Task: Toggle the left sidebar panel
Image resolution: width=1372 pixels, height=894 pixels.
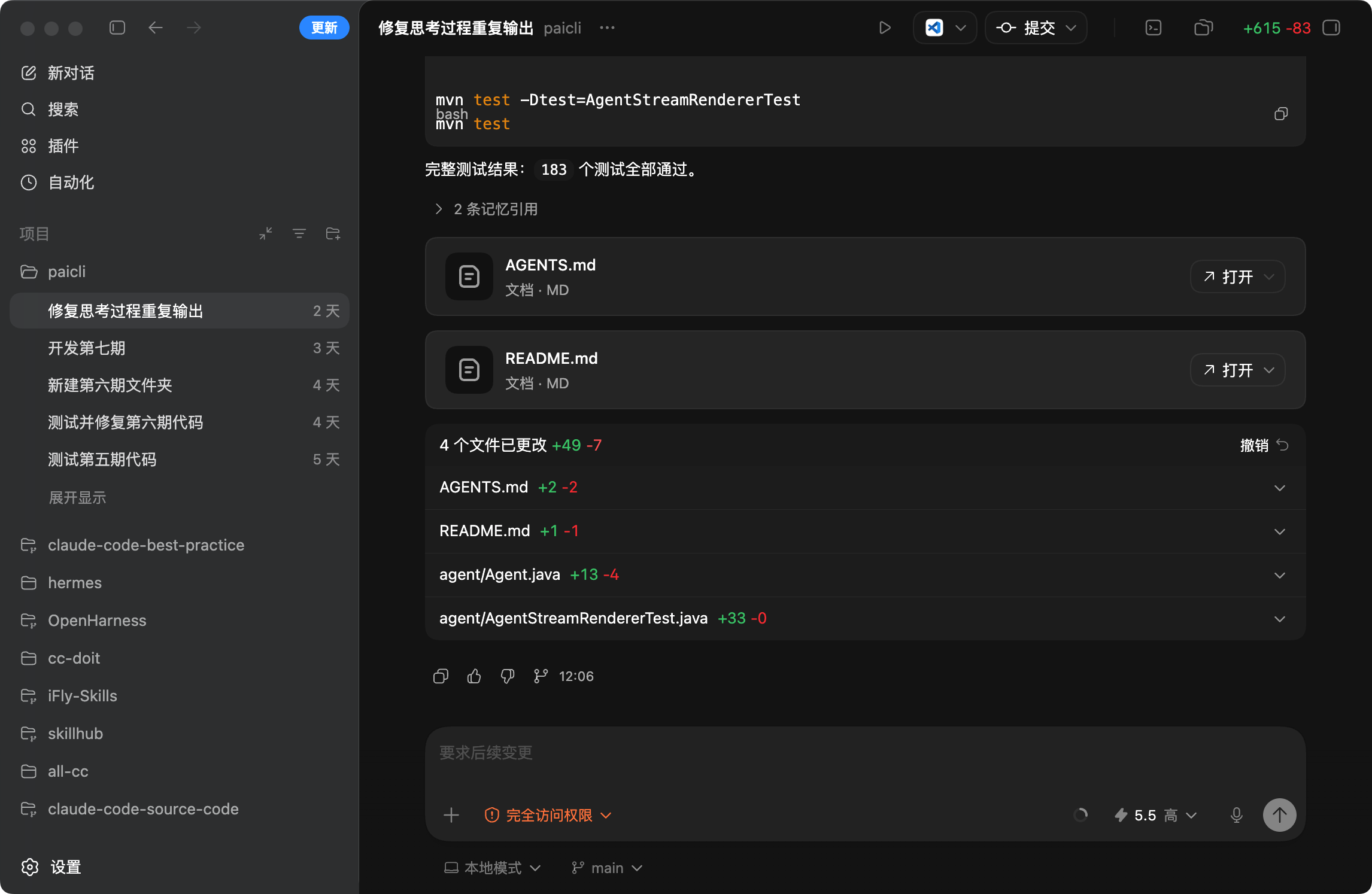Action: coord(117,28)
